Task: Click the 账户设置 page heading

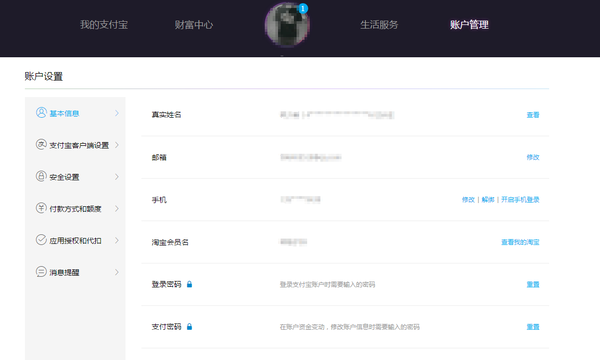Action: [x=44, y=77]
